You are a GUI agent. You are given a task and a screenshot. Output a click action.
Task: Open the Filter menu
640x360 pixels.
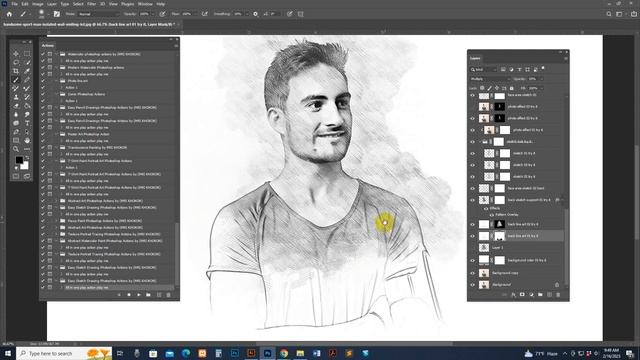pyautogui.click(x=91, y=4)
